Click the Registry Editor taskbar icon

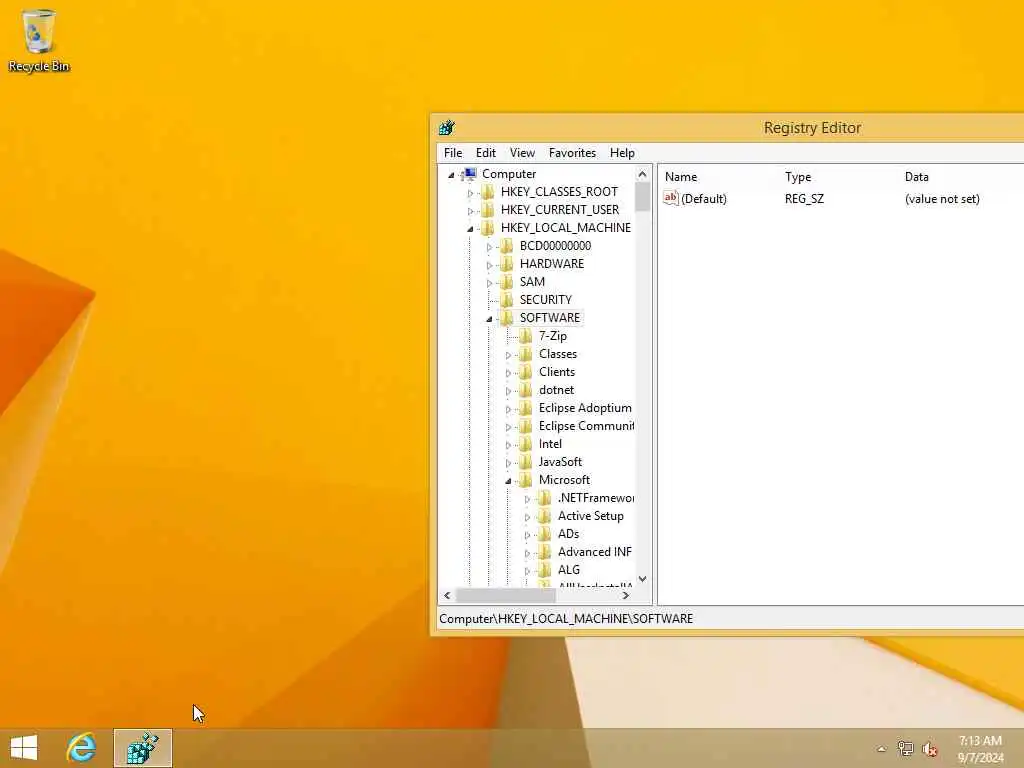[x=143, y=748]
